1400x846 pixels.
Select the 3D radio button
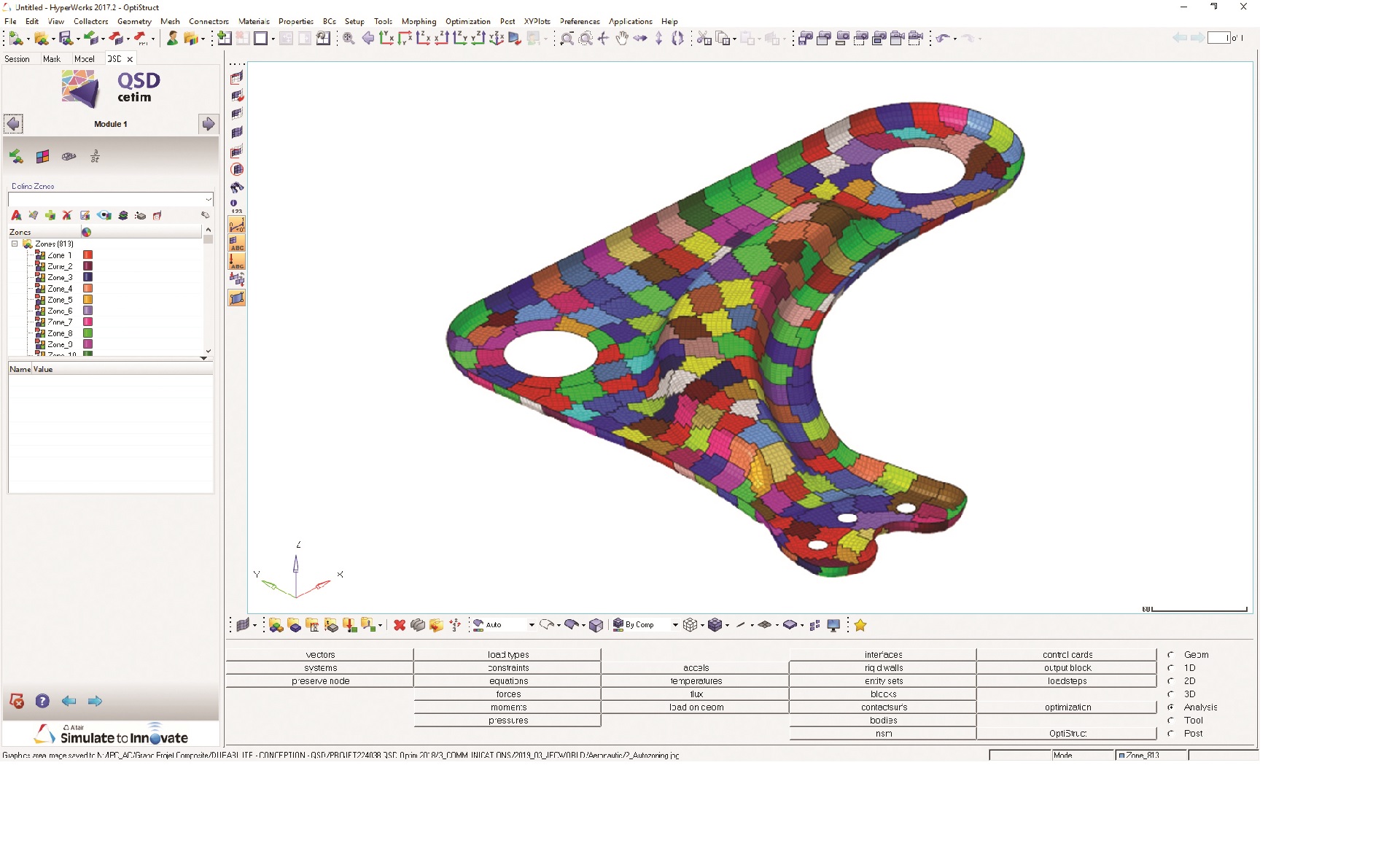coord(1170,694)
